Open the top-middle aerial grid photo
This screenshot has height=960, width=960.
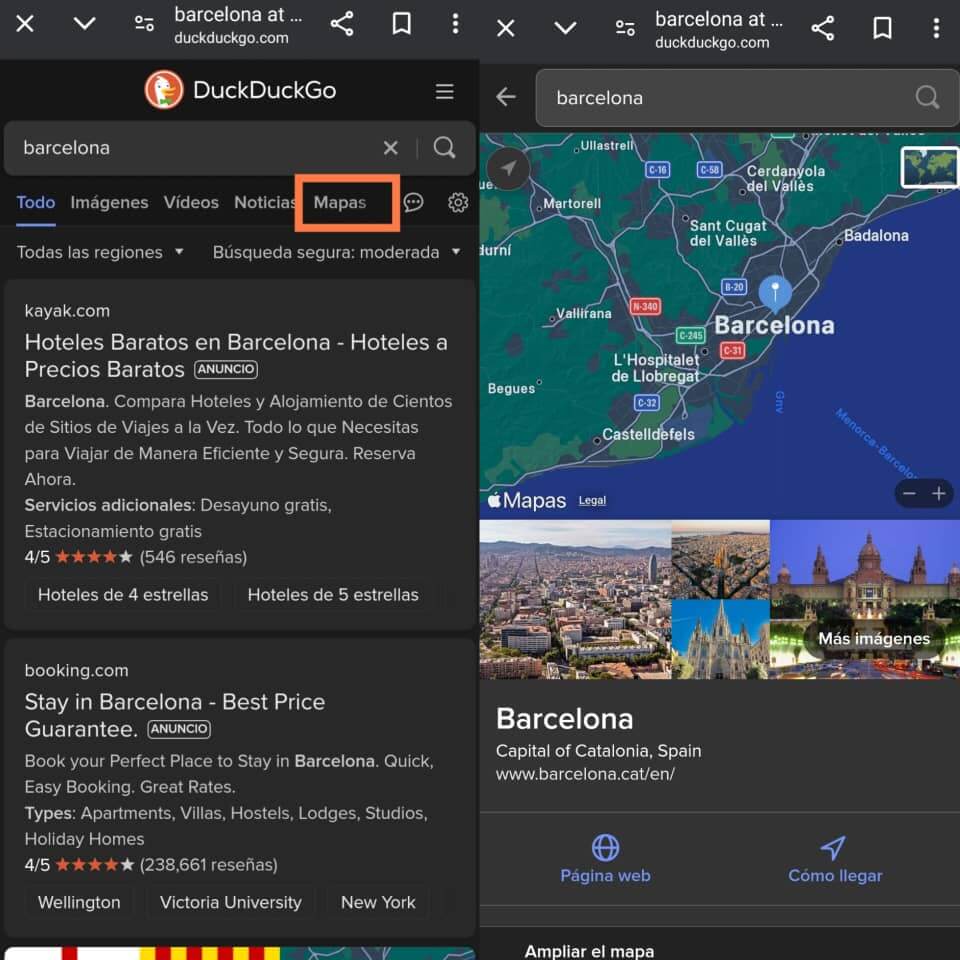pos(721,559)
